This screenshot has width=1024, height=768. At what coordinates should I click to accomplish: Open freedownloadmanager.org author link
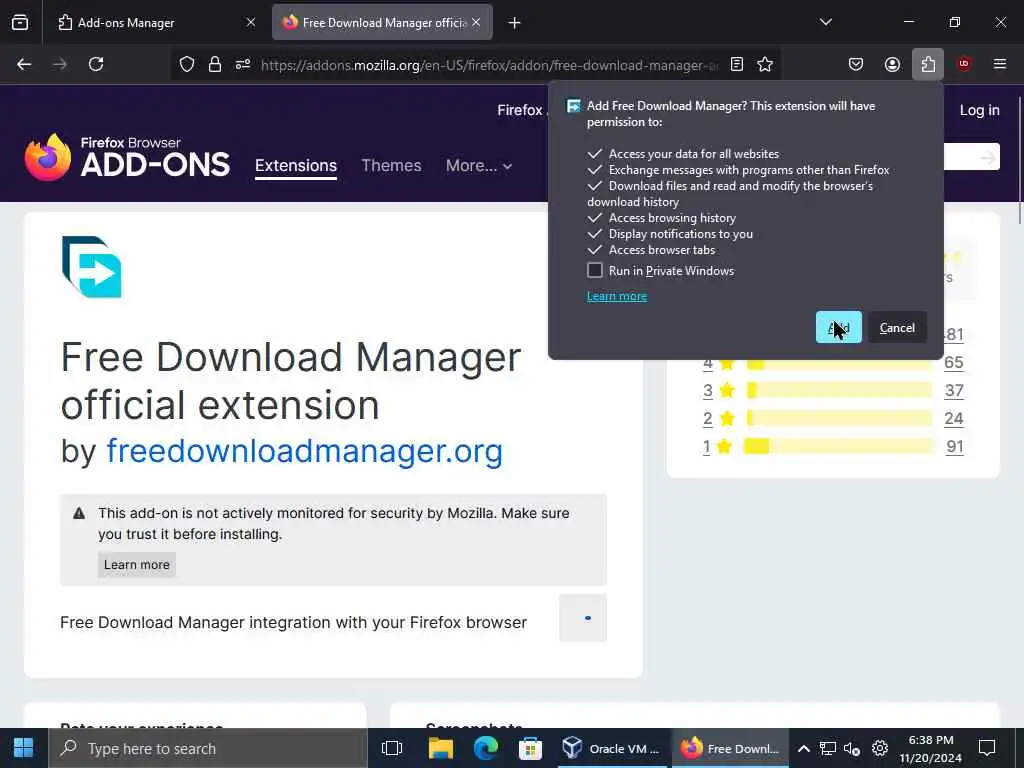[x=304, y=451]
